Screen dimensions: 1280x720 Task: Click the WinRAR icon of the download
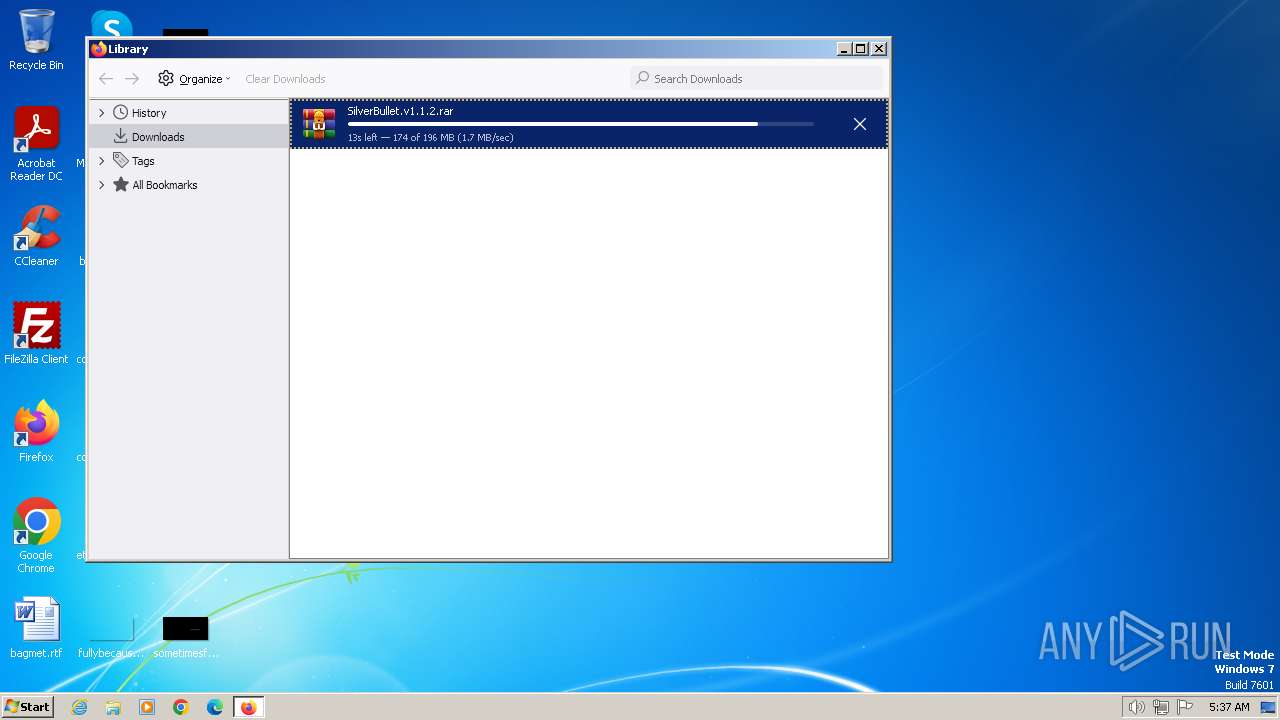[319, 124]
